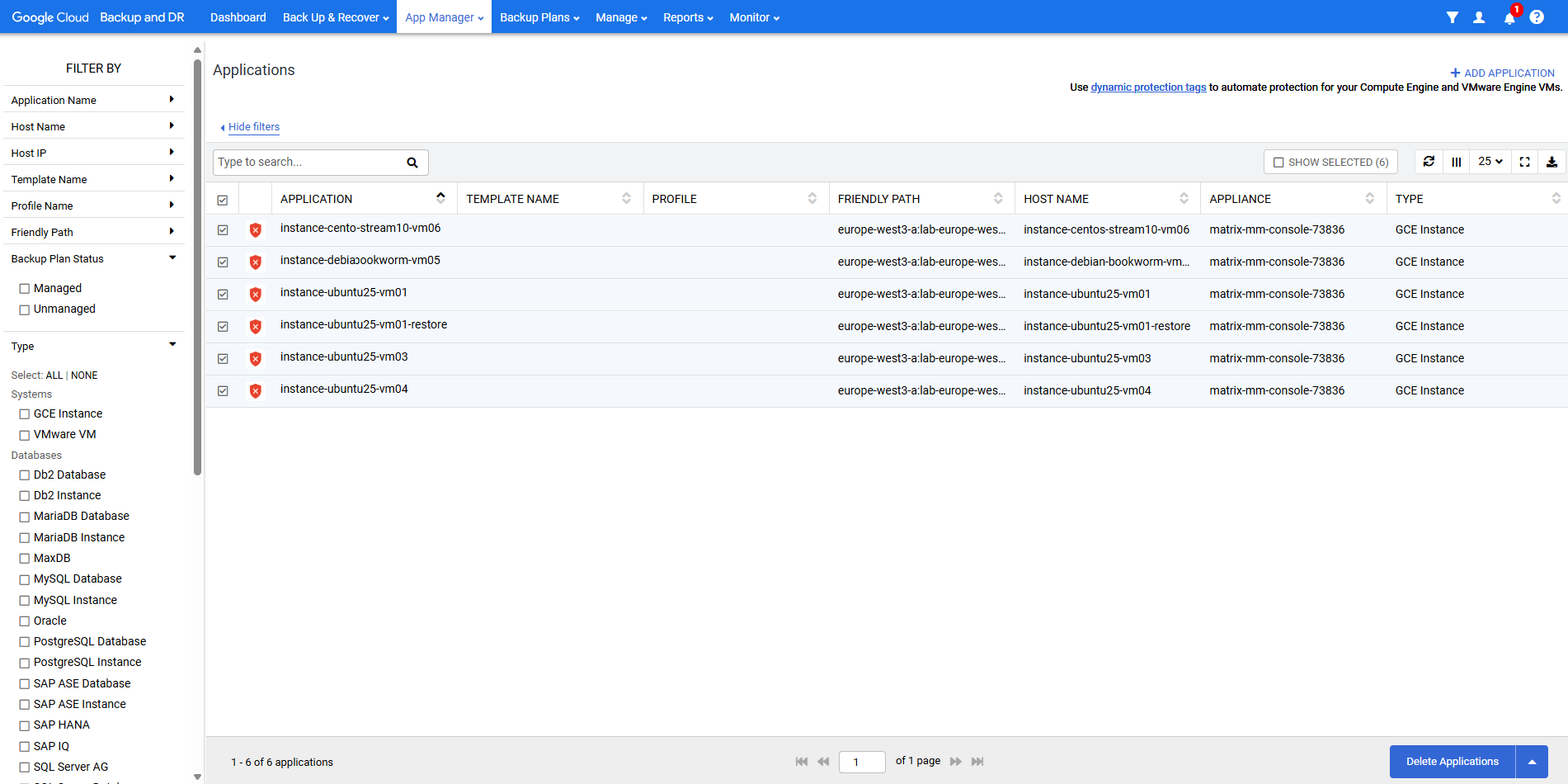Click the refresh table icon

click(1429, 162)
